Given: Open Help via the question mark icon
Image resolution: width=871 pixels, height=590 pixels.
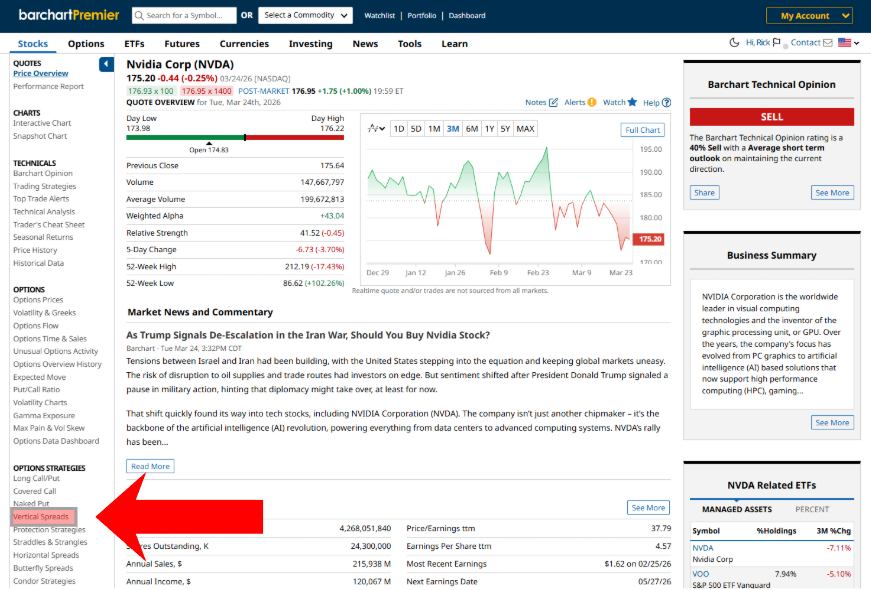Looking at the screenshot, I should pyautogui.click(x=666, y=102).
